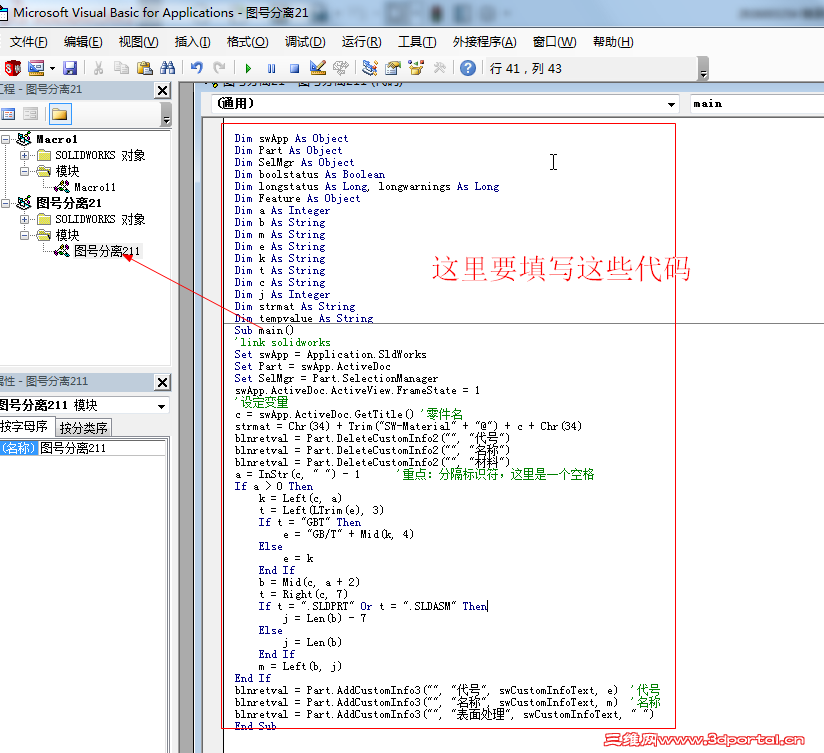This screenshot has height=753, width=824.
Task: Click the View Object icon in project panel
Action: pos(30,114)
